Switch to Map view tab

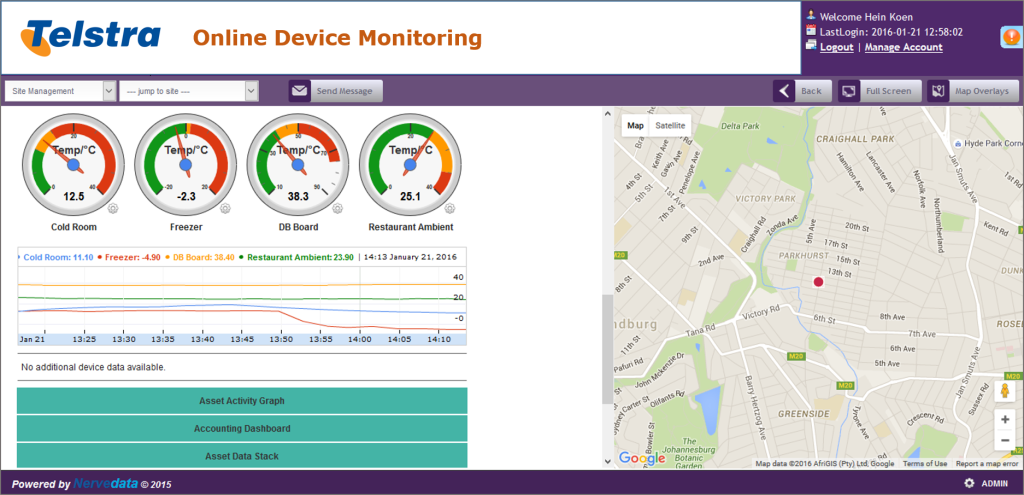pyautogui.click(x=635, y=125)
